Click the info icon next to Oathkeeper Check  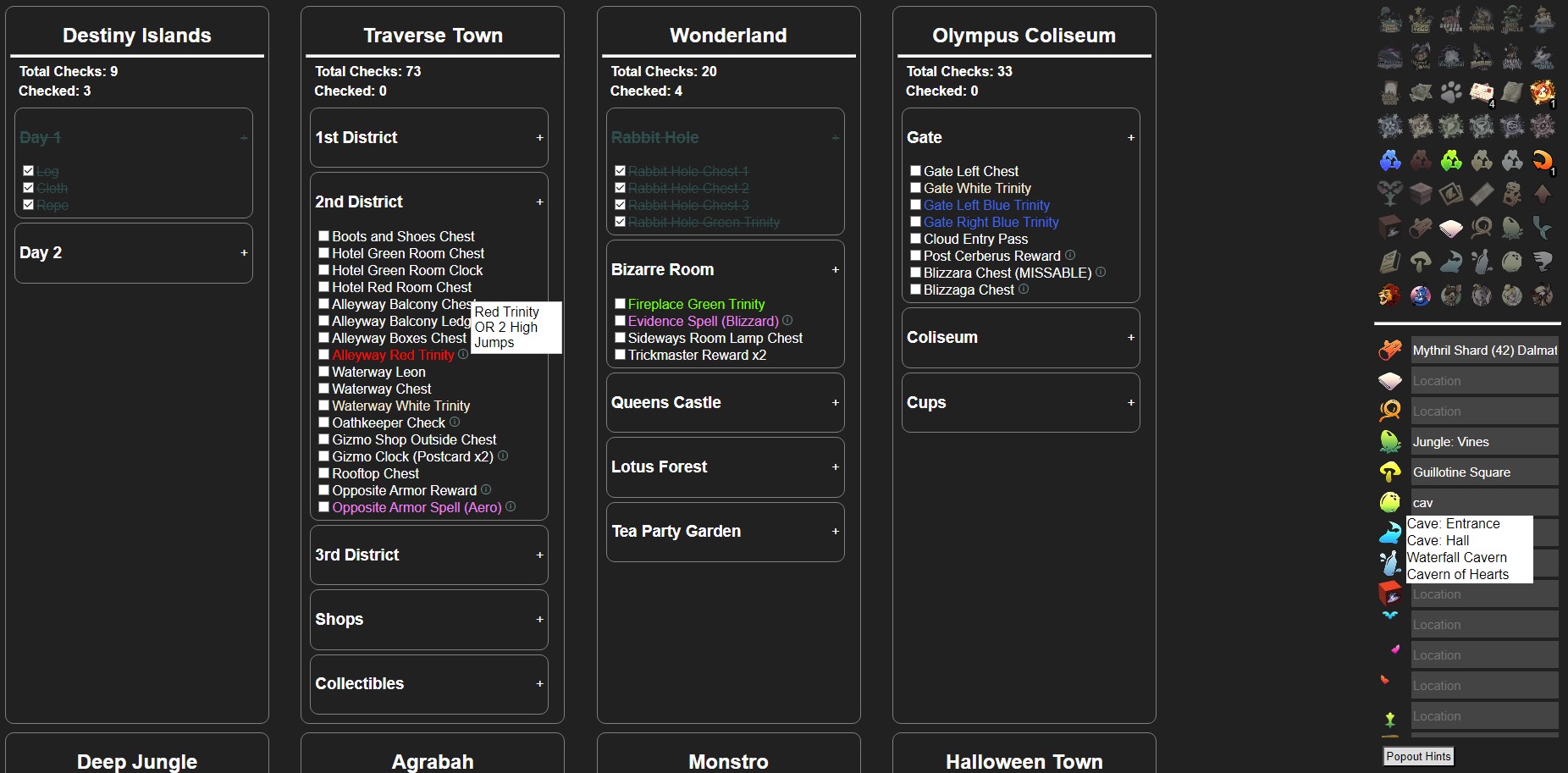(455, 422)
